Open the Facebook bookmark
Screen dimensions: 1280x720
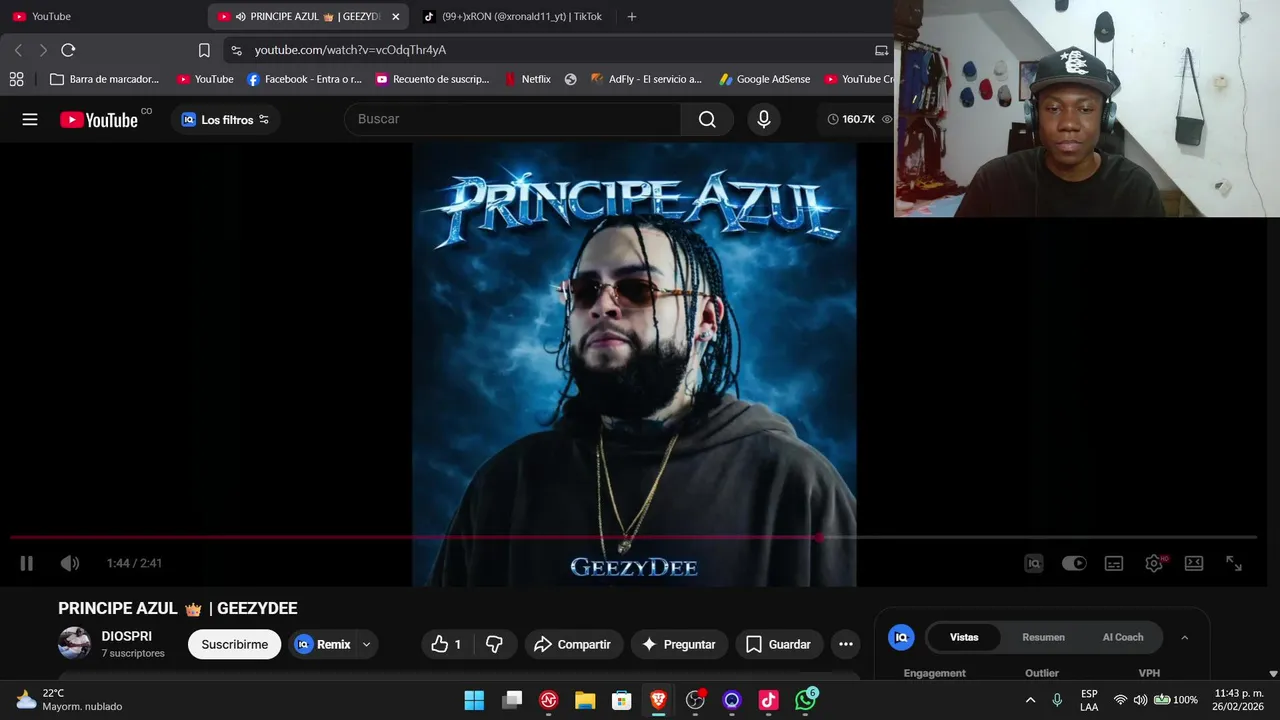coord(304,79)
